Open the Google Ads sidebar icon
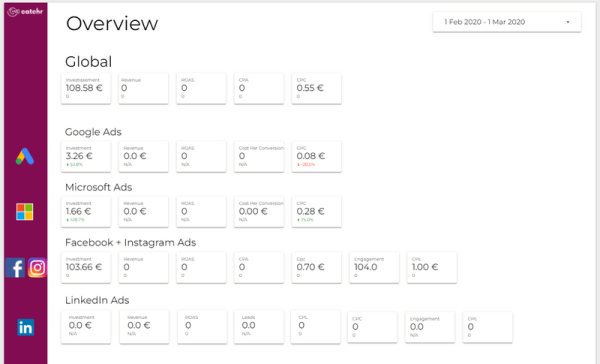The height and width of the screenshot is (364, 600). pyautogui.click(x=25, y=157)
